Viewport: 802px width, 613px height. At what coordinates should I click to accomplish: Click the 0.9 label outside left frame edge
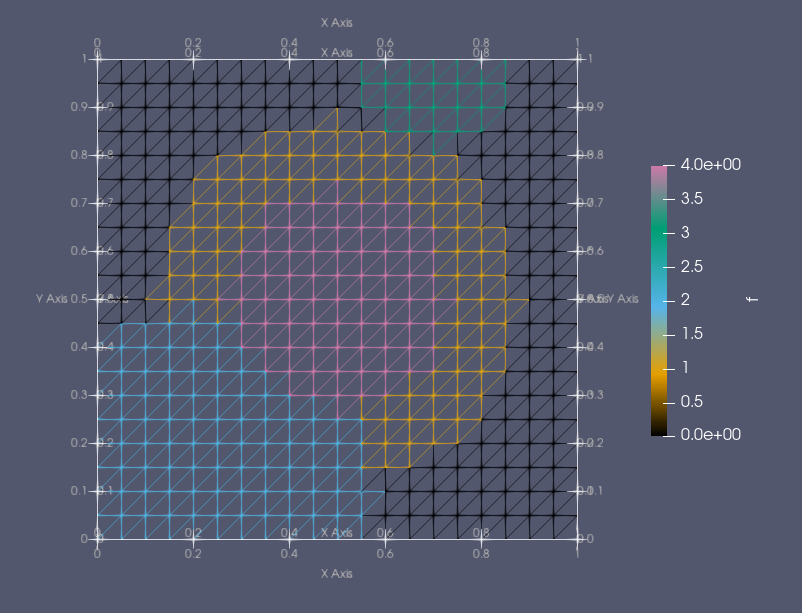(79, 107)
